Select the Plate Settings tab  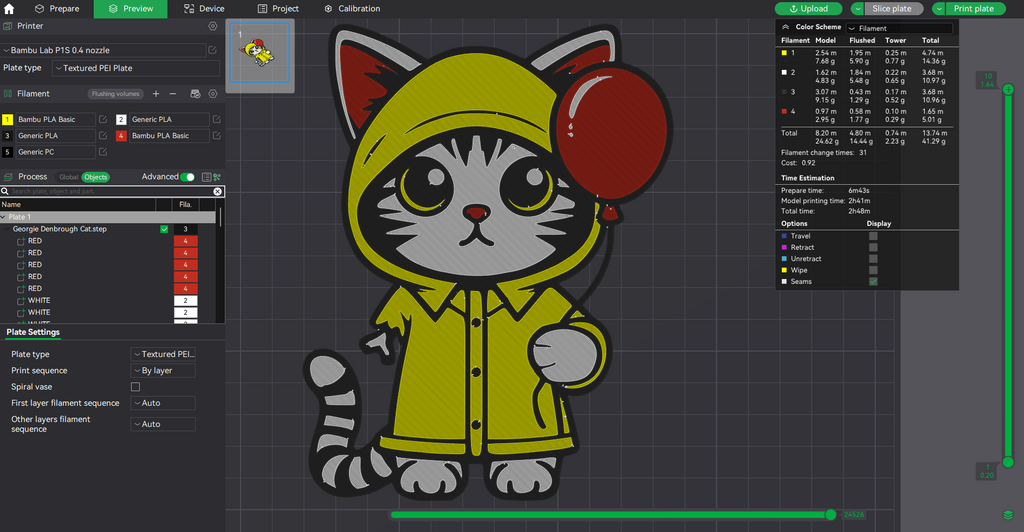tap(33, 332)
